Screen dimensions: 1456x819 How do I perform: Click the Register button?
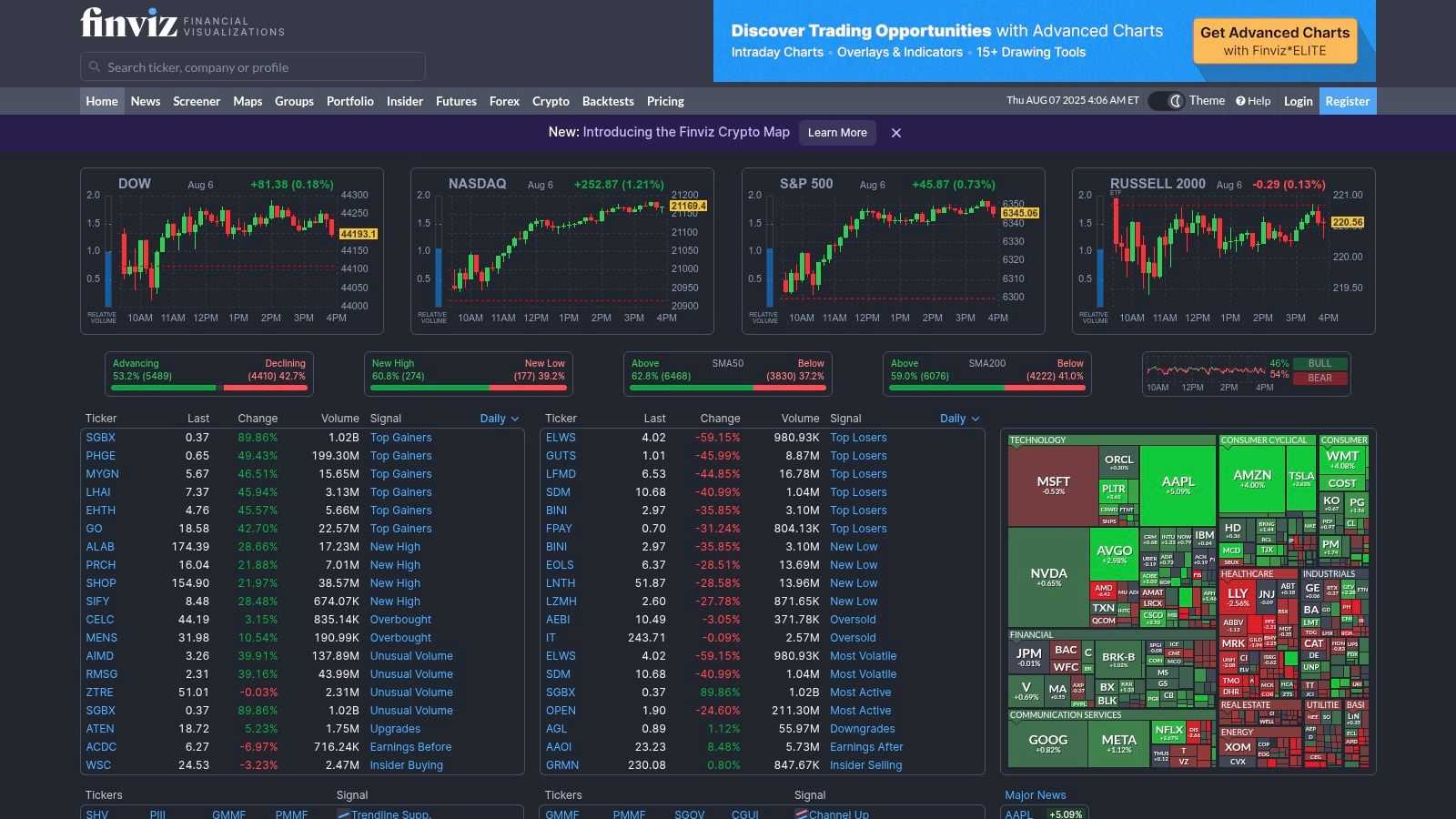1347,101
